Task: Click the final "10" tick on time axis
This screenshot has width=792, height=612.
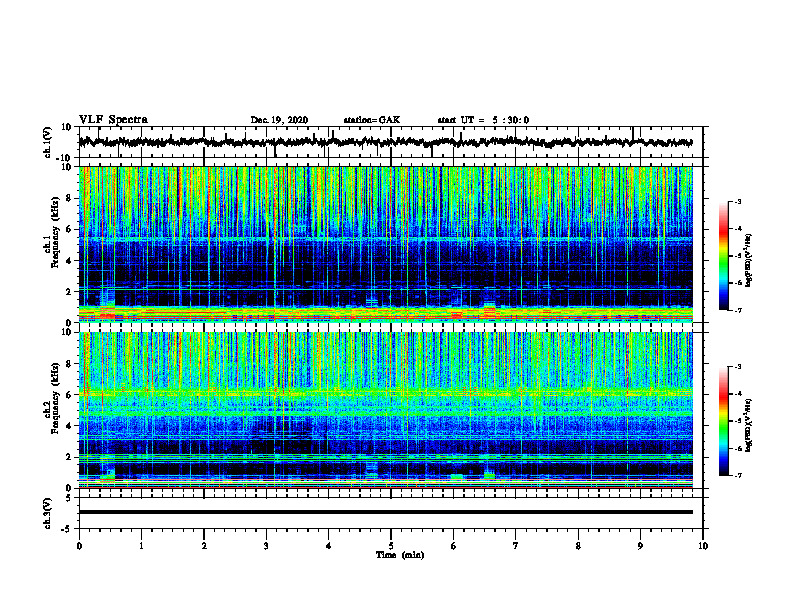Action: click(x=703, y=546)
